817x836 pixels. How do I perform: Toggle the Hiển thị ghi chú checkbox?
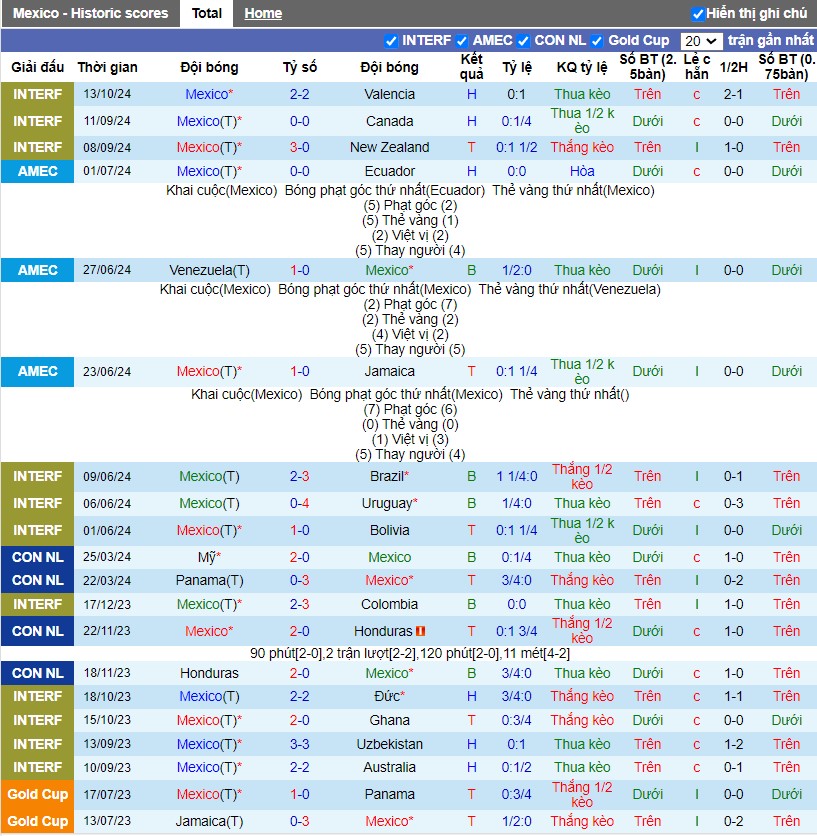(698, 14)
